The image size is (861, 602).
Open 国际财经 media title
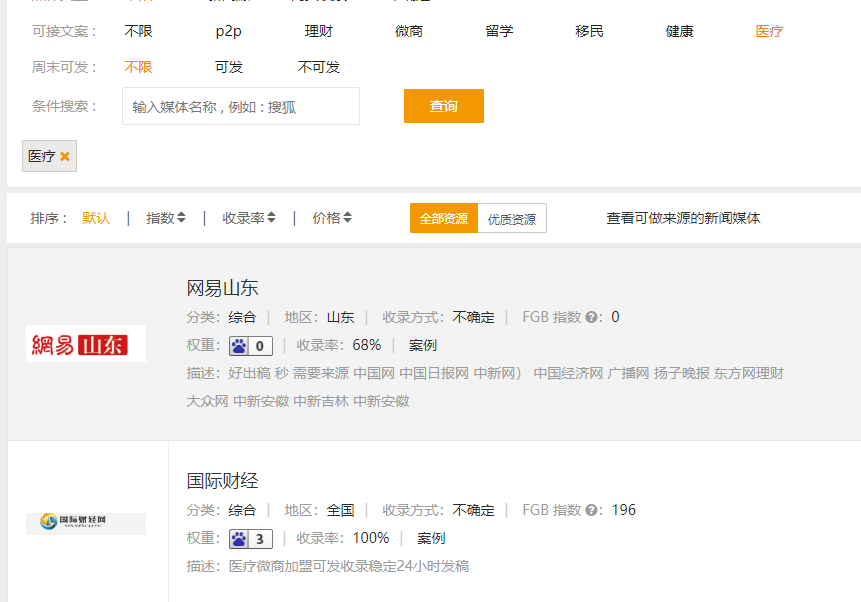tap(222, 481)
